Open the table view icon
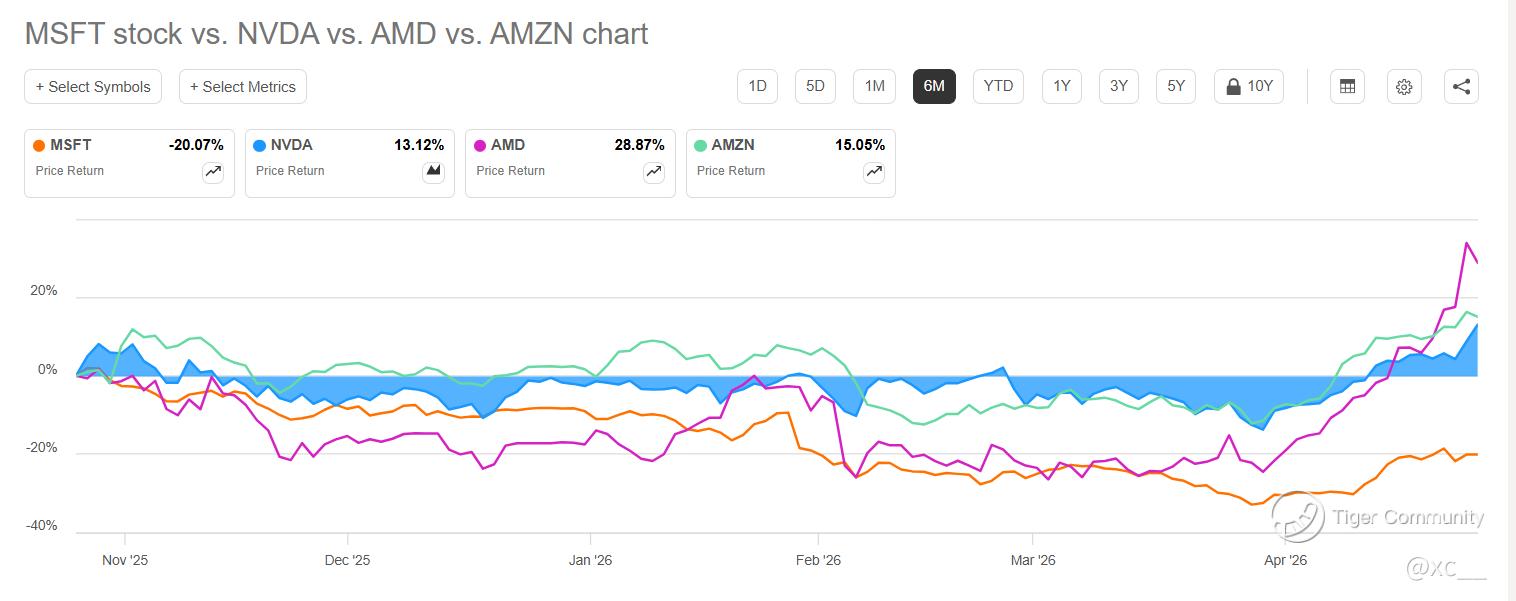Image resolution: width=1516 pixels, height=601 pixels. [x=1347, y=86]
